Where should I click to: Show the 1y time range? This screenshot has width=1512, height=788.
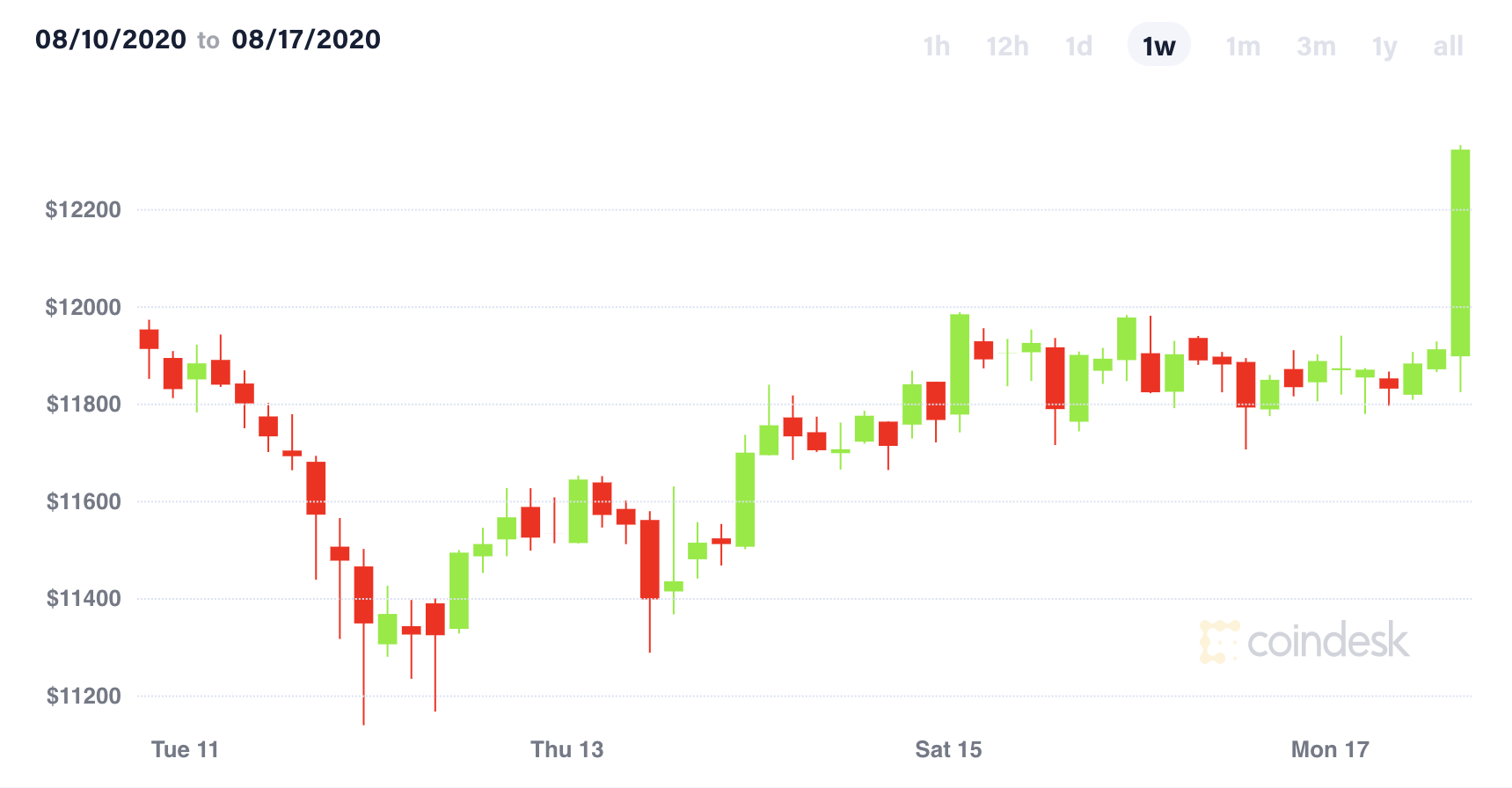1384,46
